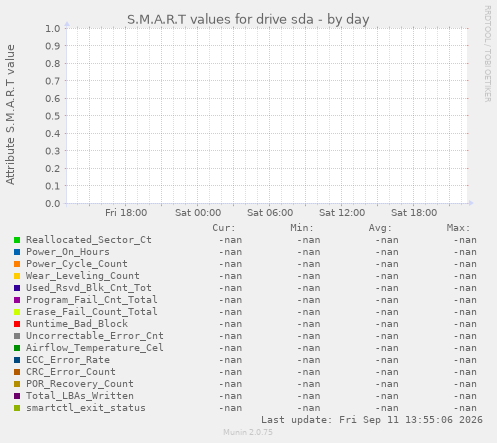
Task: Select the Program_Fail_Cnt_Total legend label
Action: tap(92, 300)
